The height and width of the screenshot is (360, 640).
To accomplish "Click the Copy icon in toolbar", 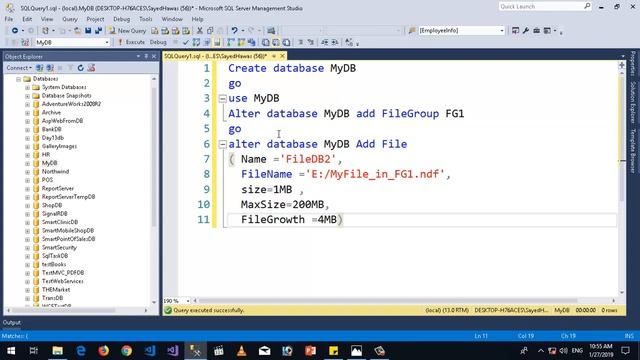I will click(210, 31).
